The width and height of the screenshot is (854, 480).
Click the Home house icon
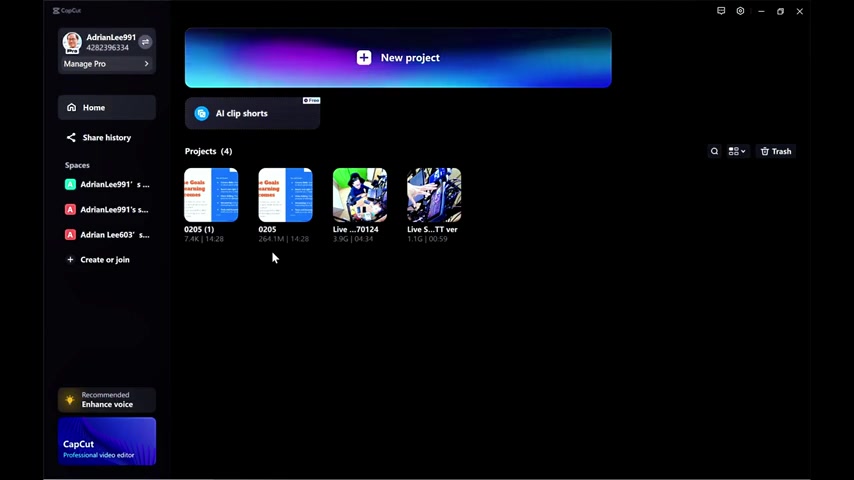coord(71,107)
